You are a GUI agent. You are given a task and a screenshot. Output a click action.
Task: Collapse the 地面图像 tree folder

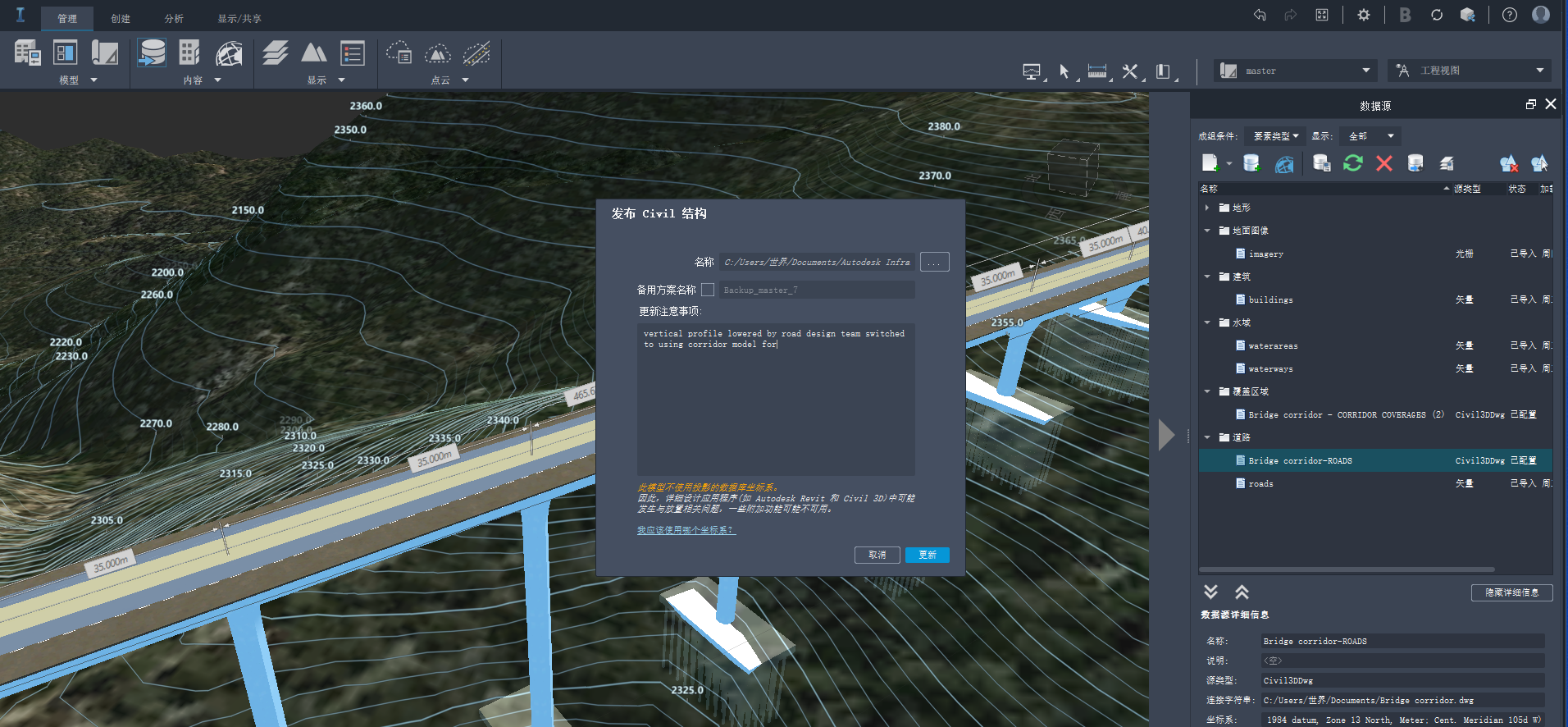coord(1207,231)
